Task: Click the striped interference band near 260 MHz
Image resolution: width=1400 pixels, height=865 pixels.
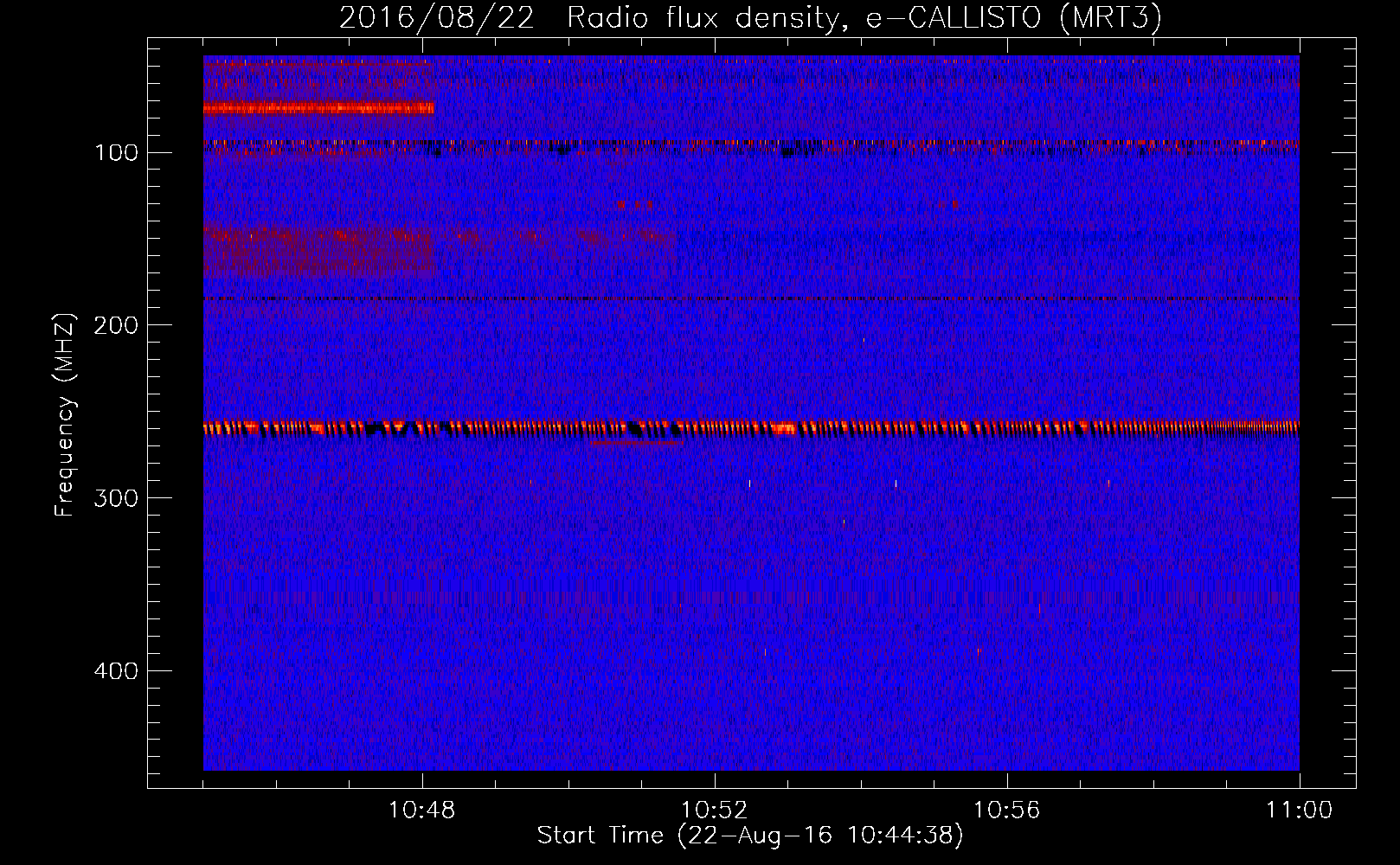Action: point(751,428)
